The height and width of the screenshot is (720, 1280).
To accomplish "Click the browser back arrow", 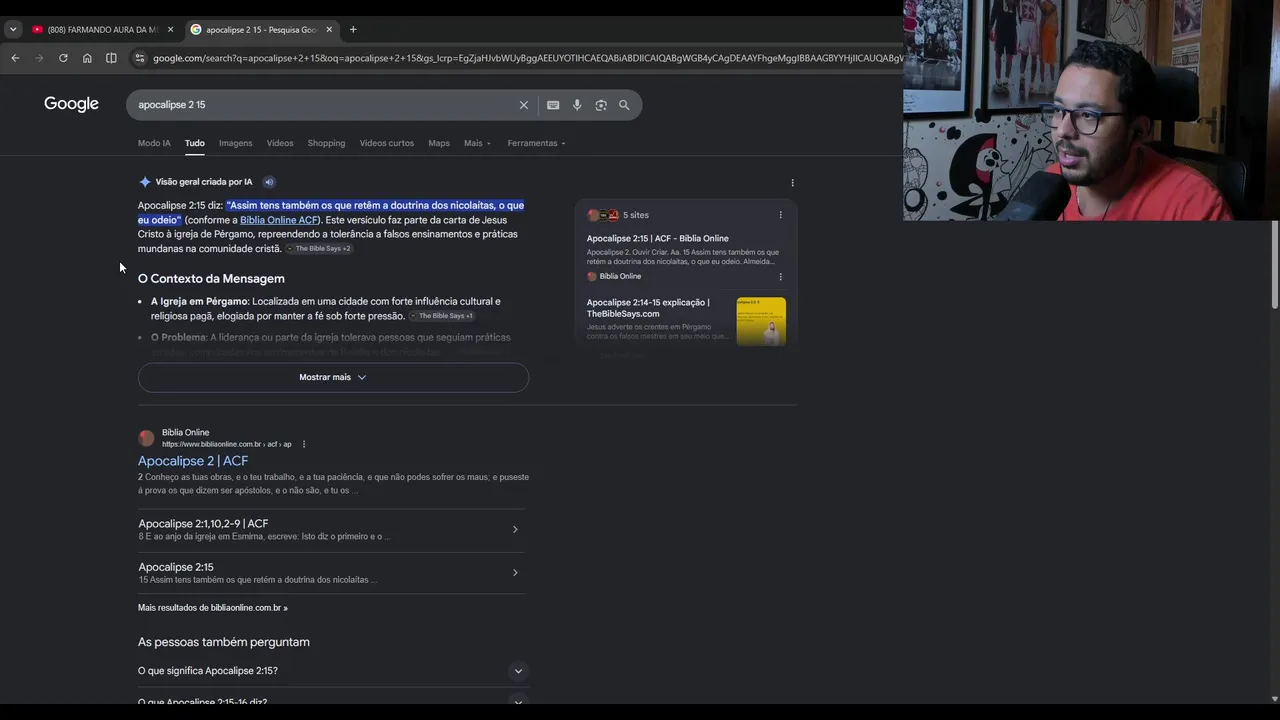I will [15, 58].
